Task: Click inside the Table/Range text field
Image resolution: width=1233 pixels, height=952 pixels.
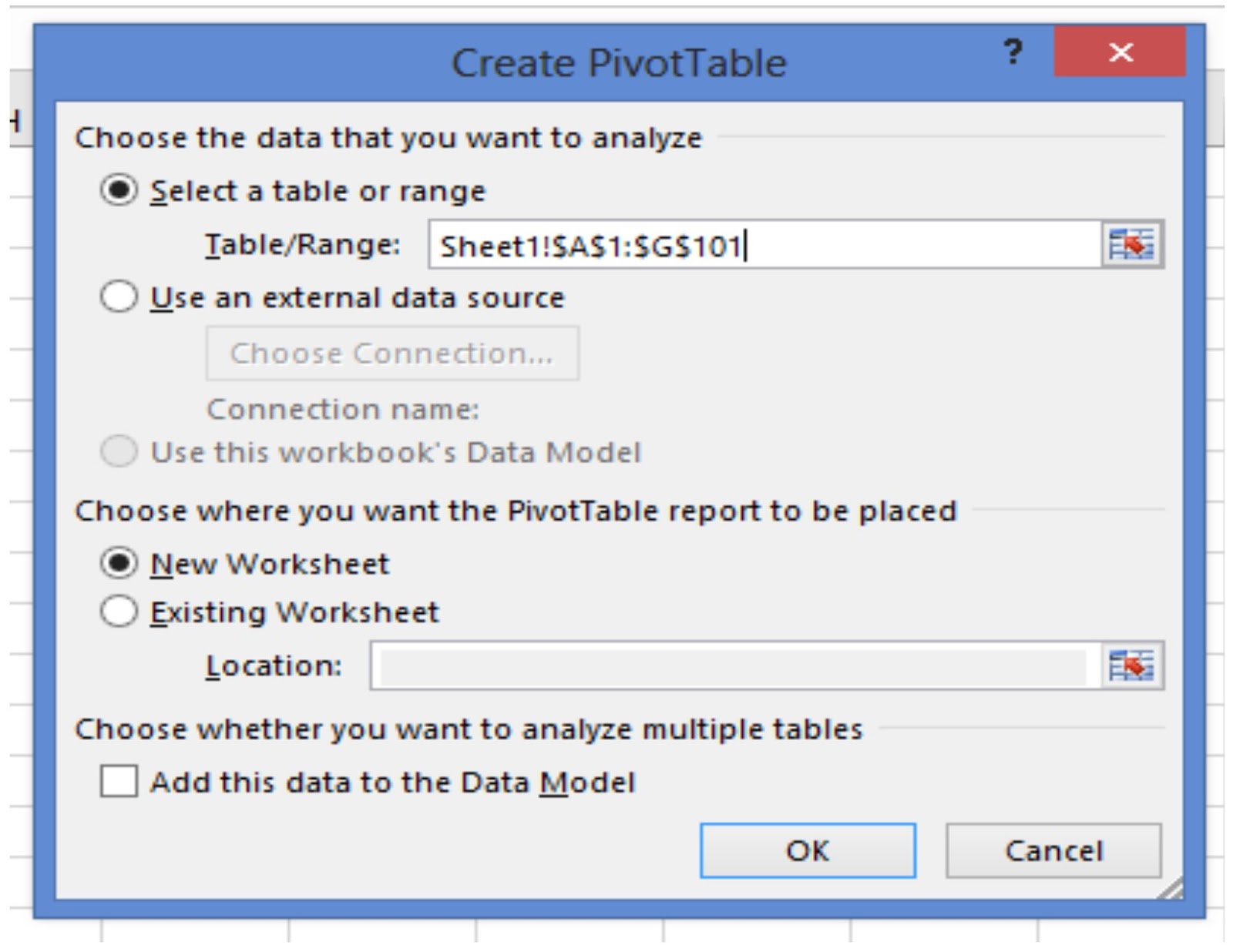Action: click(763, 246)
